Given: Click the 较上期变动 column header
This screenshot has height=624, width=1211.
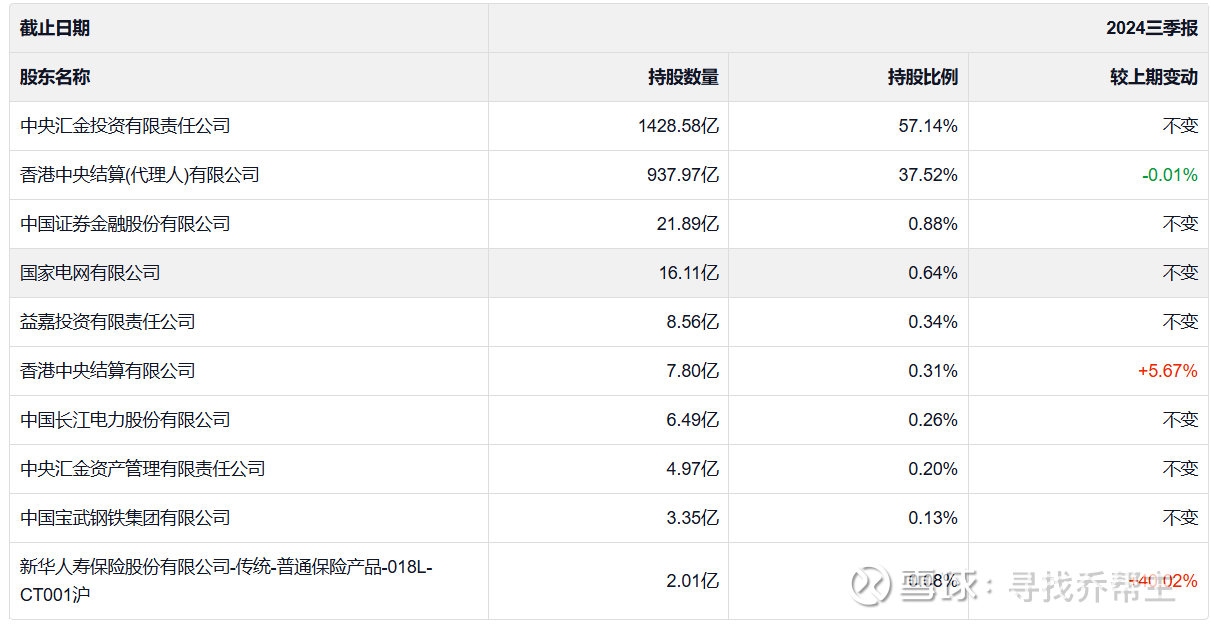Looking at the screenshot, I should [1153, 77].
